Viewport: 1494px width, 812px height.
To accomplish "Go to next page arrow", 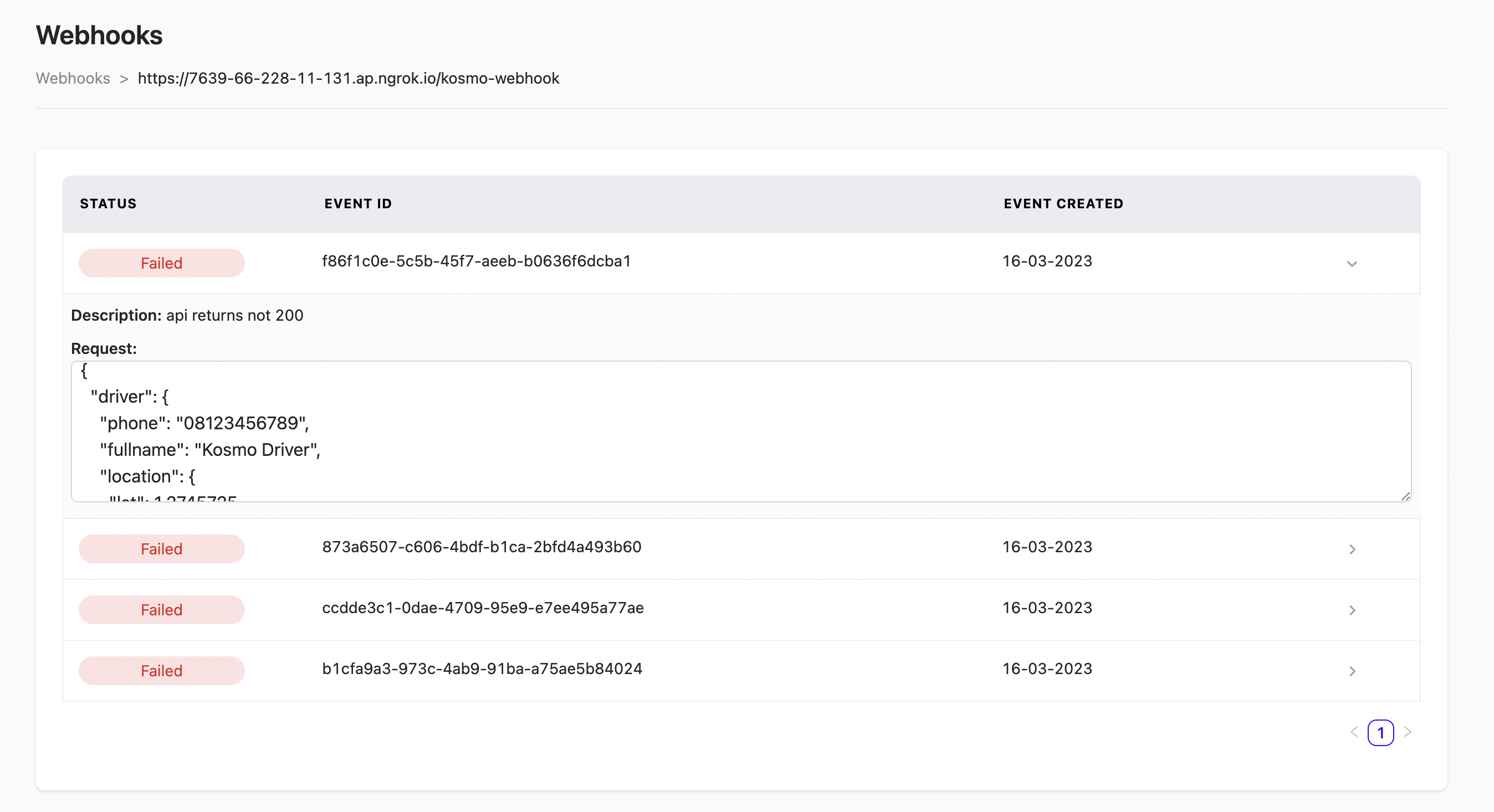I will pos(1408,732).
